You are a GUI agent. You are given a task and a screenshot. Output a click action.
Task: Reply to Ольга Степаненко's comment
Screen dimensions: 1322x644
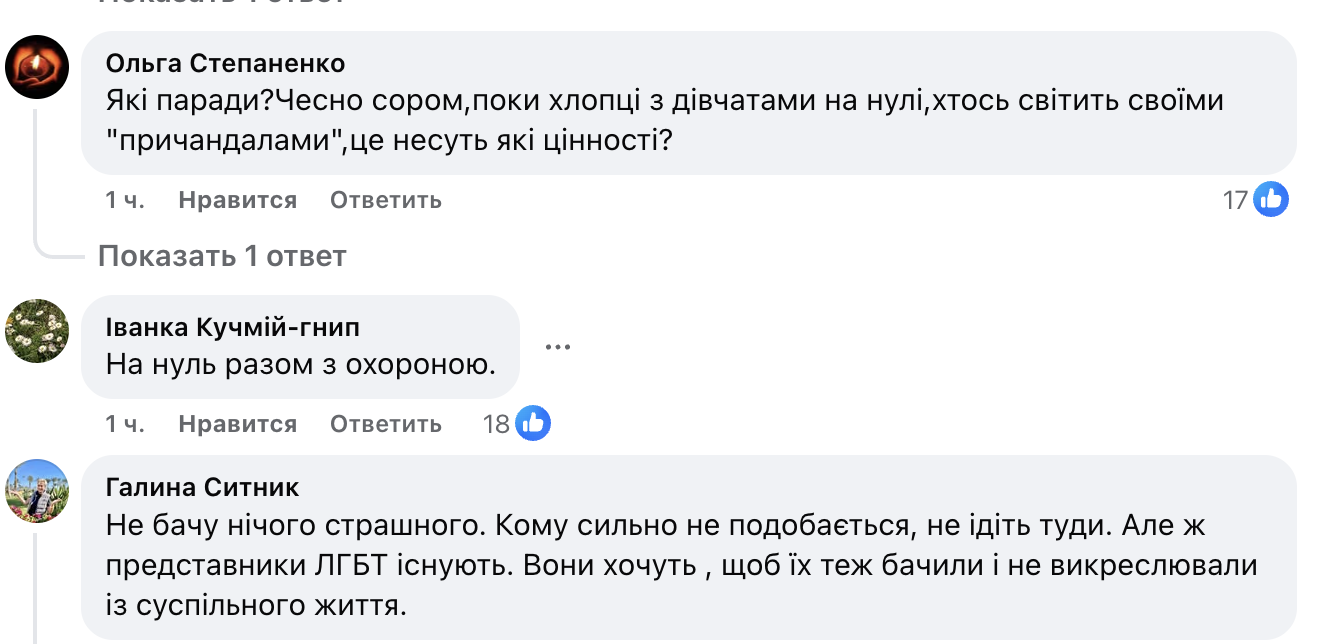[x=385, y=200]
